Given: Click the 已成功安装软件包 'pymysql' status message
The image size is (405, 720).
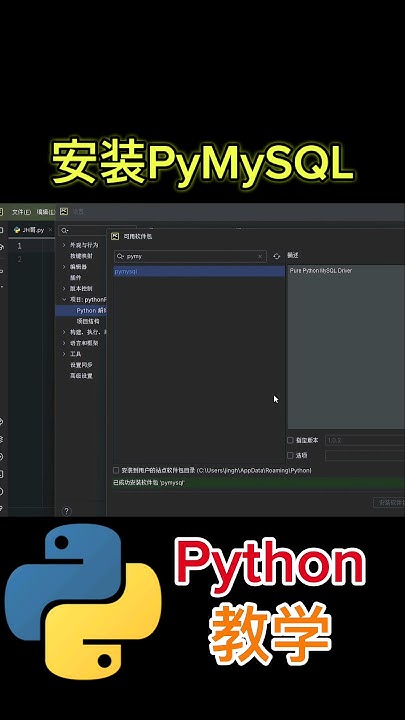Looking at the screenshot, I should click(x=148, y=483).
